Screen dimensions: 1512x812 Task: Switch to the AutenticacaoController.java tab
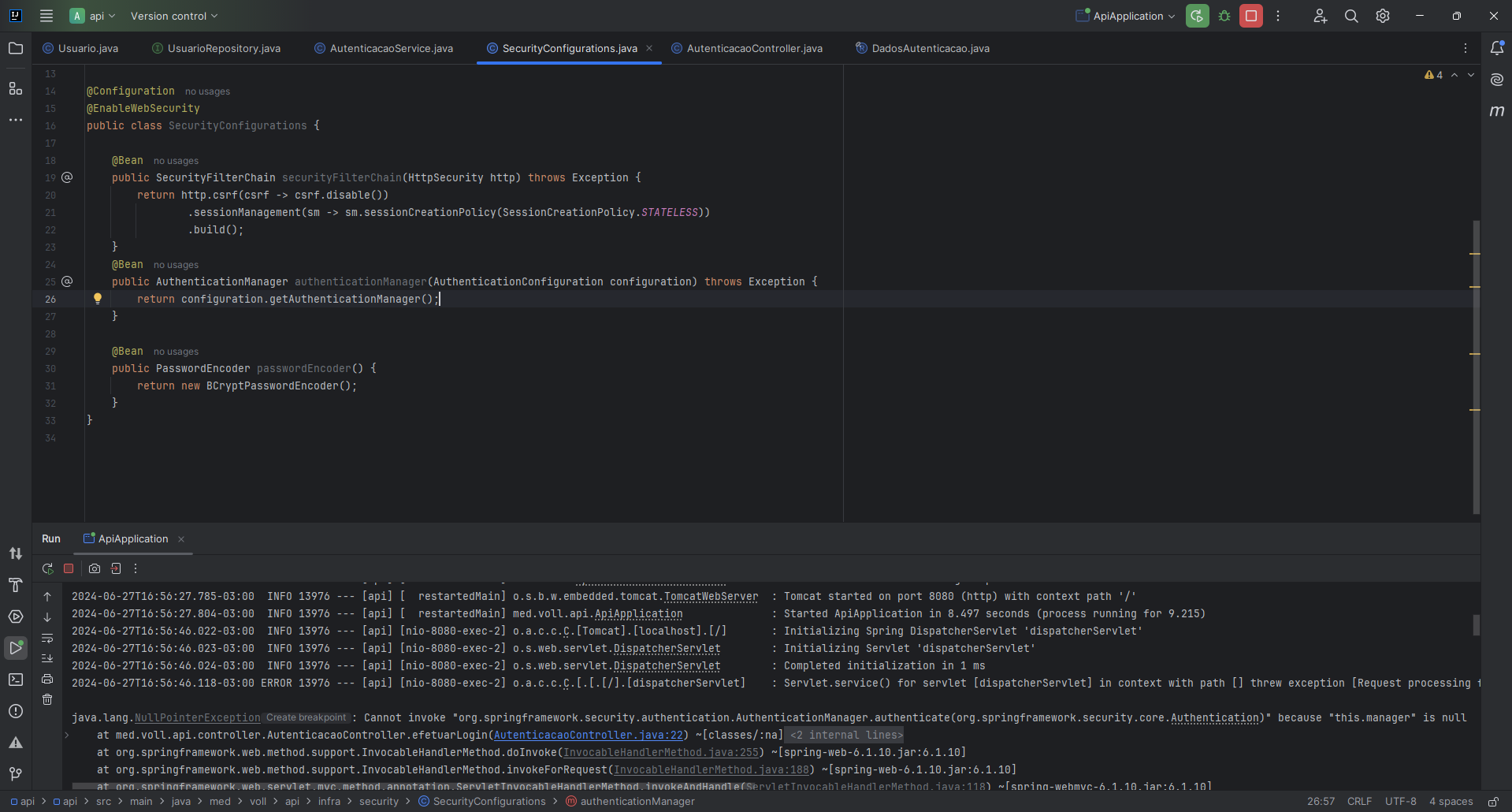pyautogui.click(x=747, y=48)
